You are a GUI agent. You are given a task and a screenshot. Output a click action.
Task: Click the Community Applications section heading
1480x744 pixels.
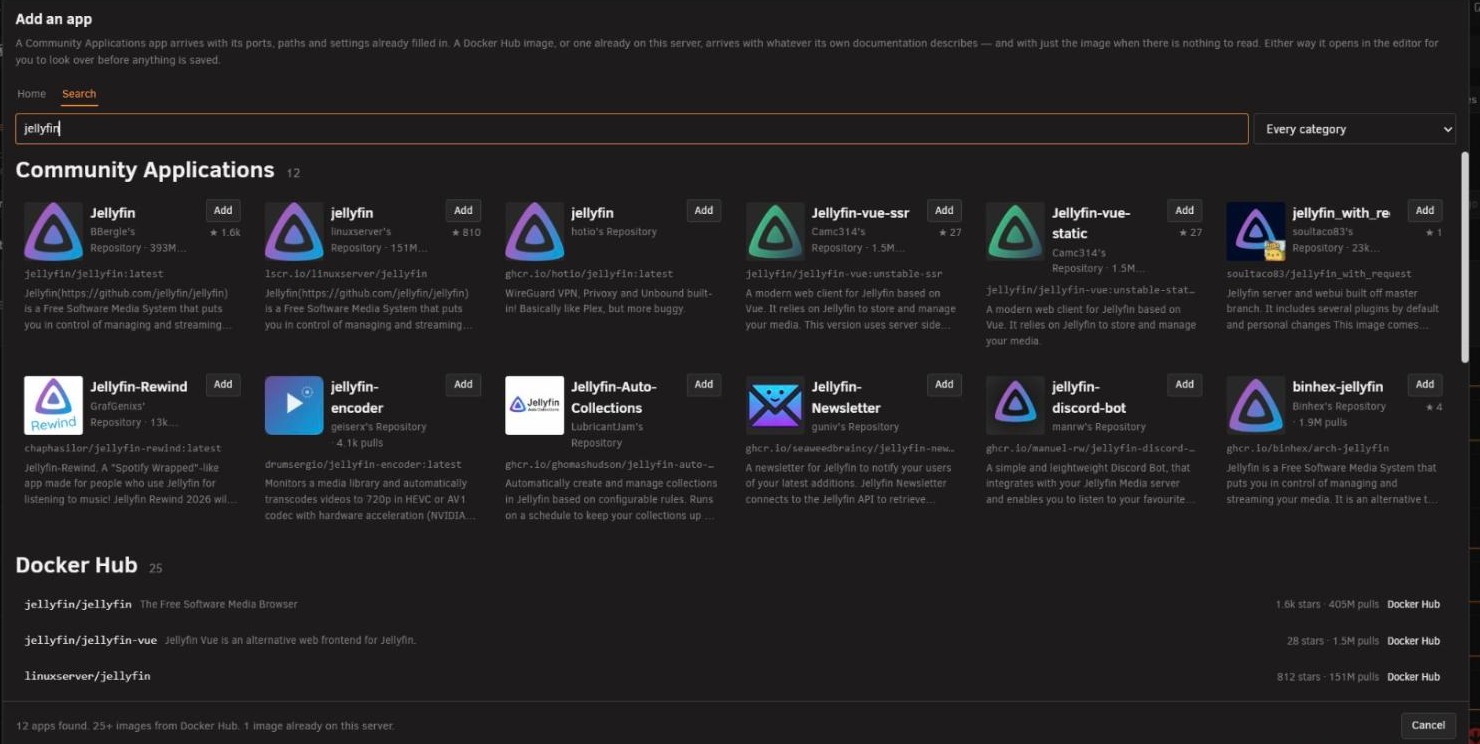(145, 170)
